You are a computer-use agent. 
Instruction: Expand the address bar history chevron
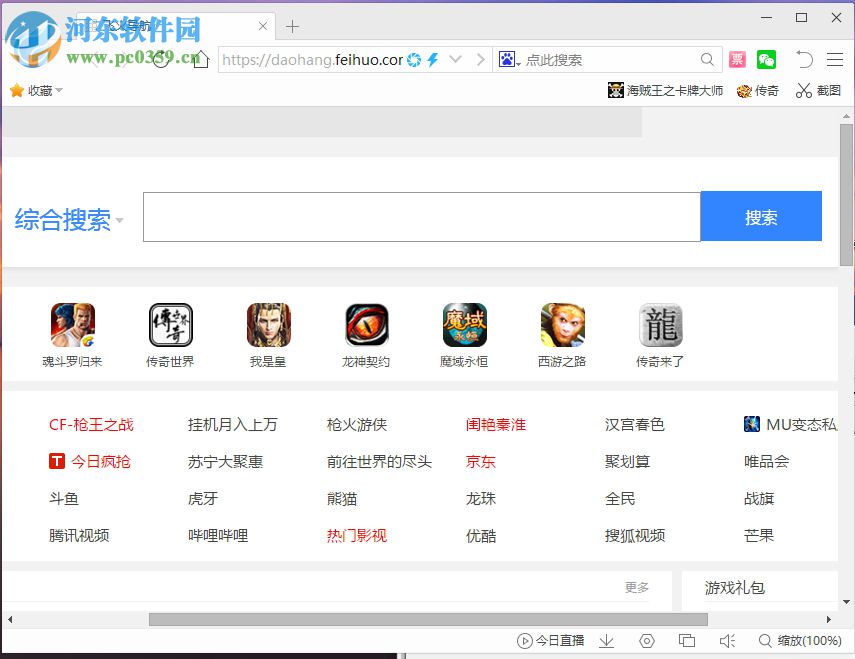pos(456,60)
